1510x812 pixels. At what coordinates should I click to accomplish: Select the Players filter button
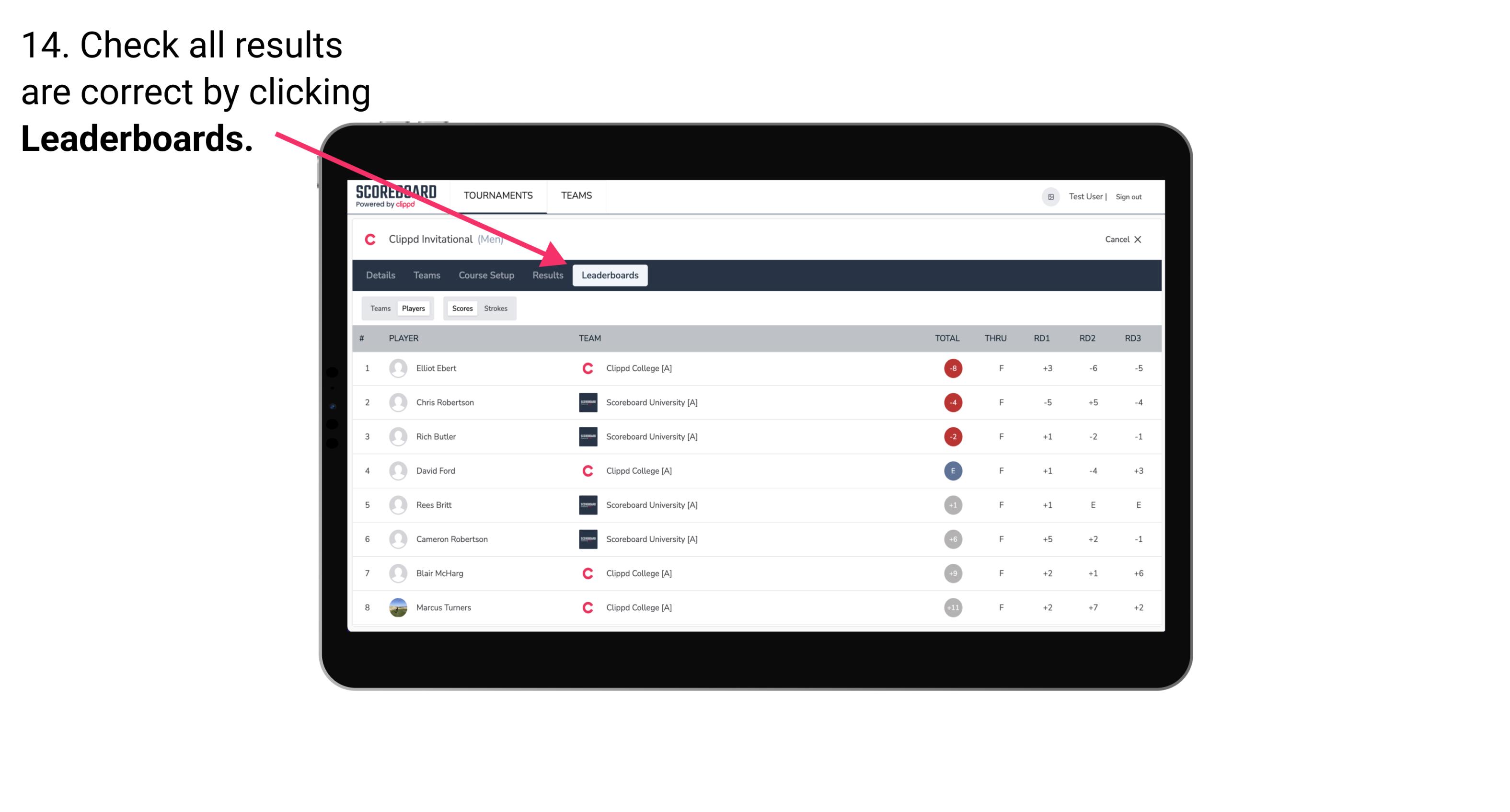click(413, 308)
